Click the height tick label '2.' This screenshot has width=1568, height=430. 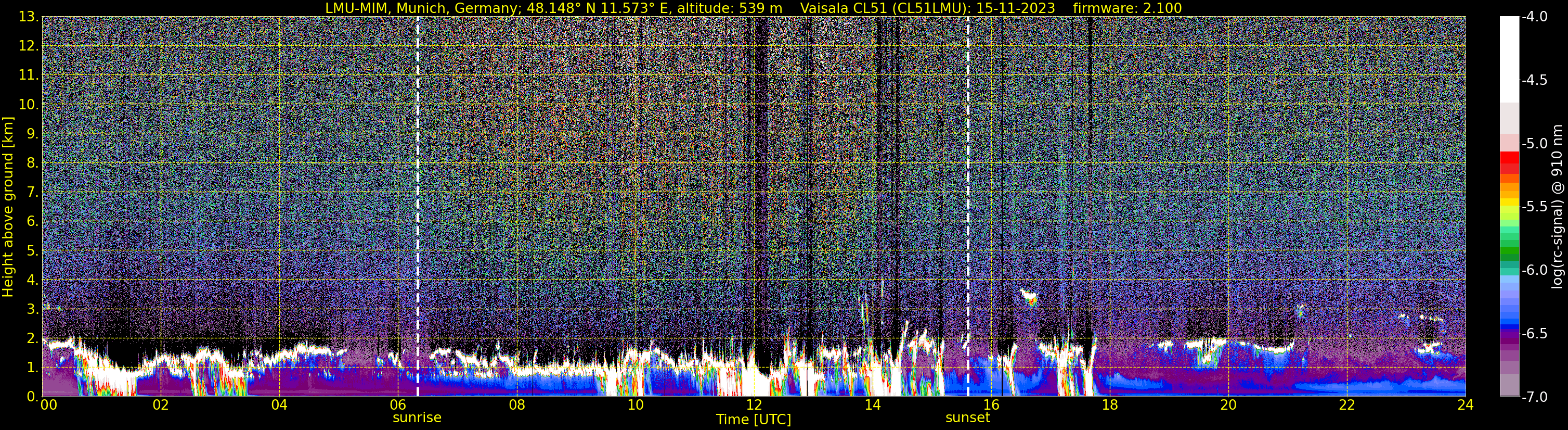pos(32,339)
